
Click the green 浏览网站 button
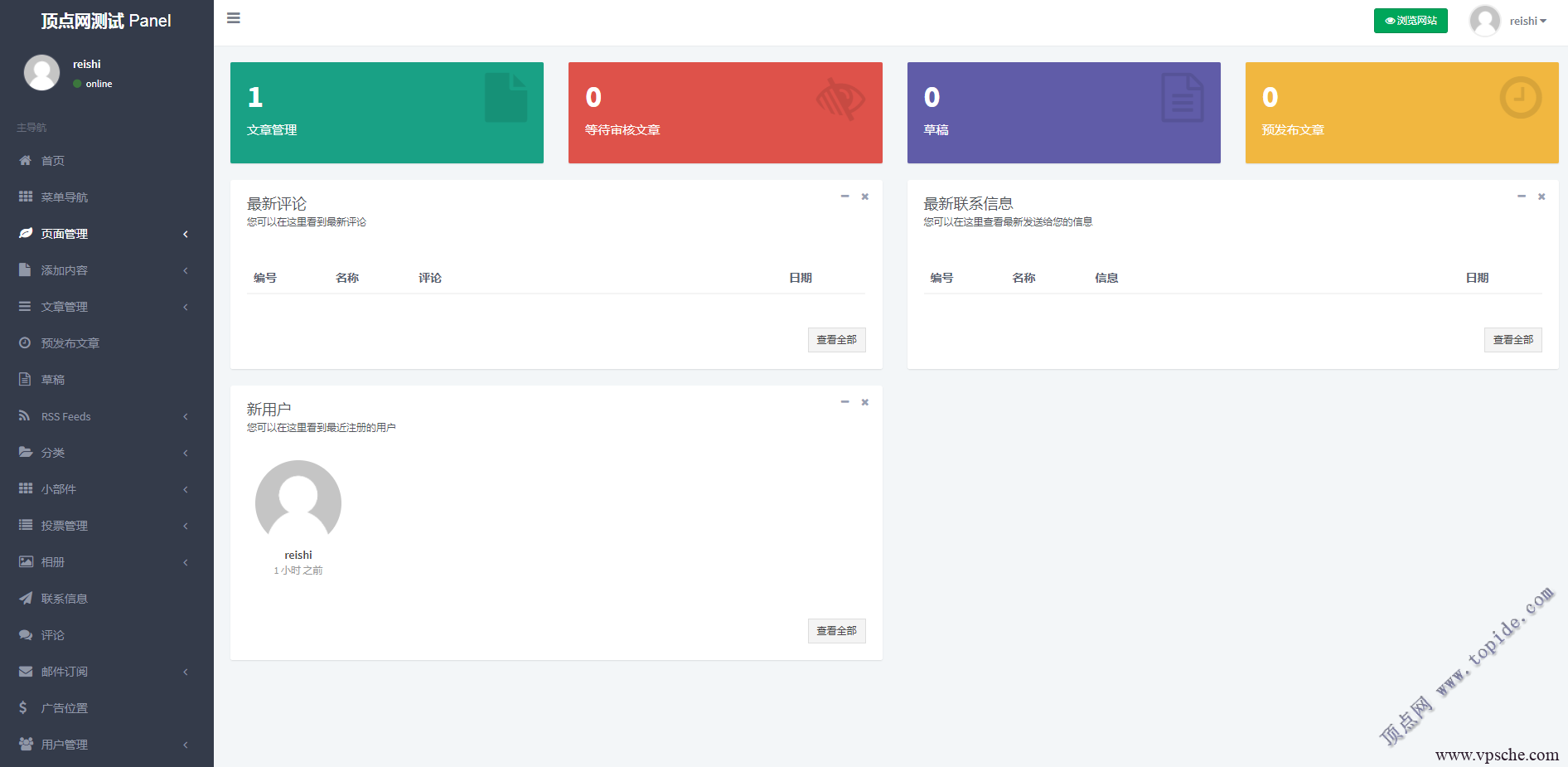point(1411,21)
